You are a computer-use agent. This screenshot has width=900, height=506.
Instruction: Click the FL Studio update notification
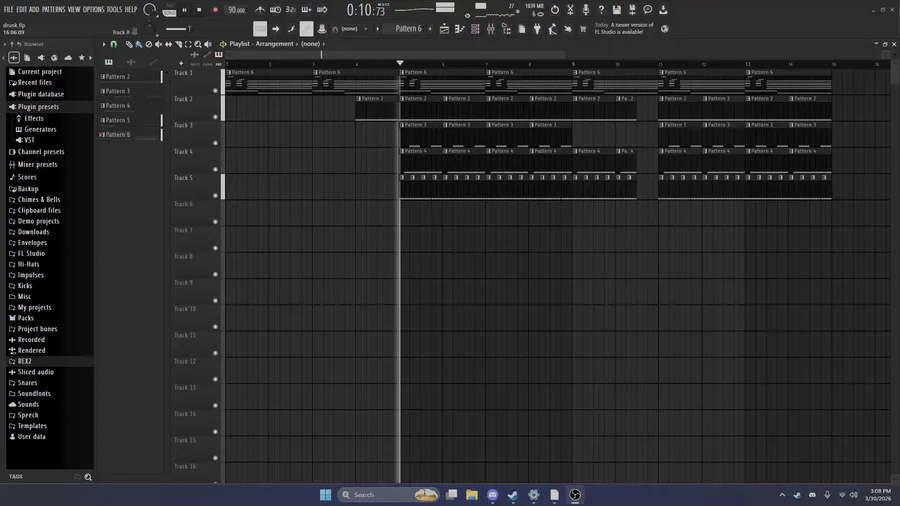pos(624,28)
